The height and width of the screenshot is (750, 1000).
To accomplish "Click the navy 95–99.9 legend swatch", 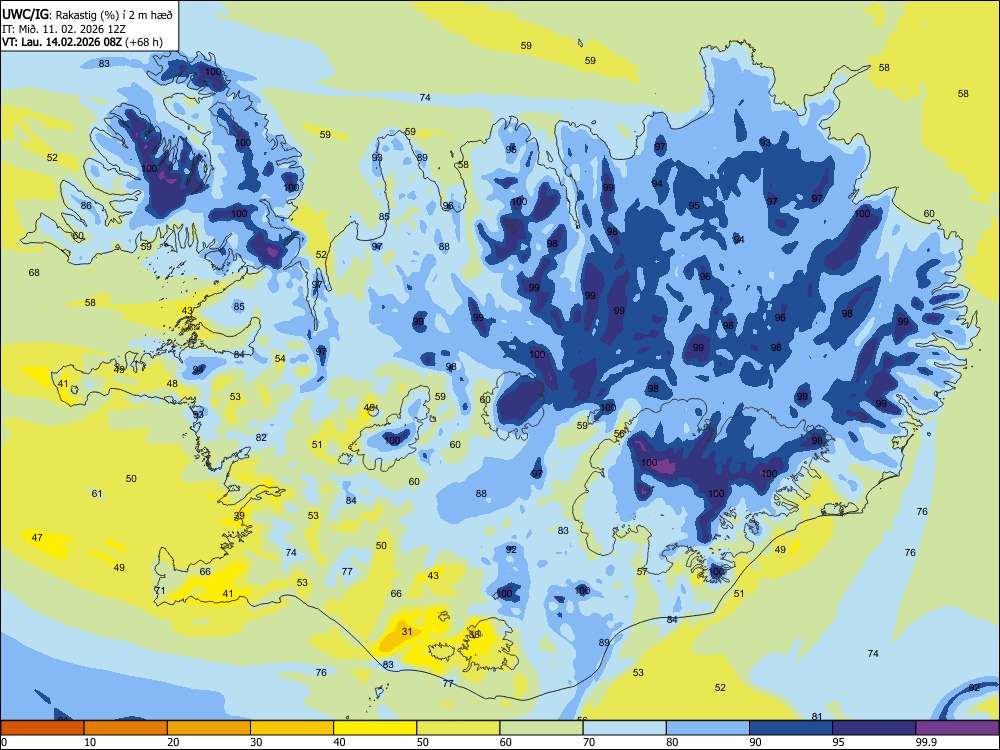I will tap(874, 728).
